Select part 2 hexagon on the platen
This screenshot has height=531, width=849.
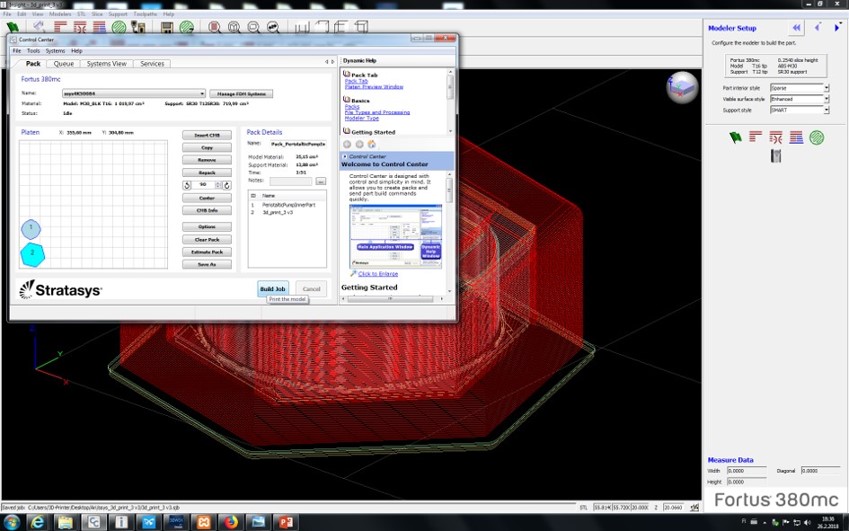point(32,254)
